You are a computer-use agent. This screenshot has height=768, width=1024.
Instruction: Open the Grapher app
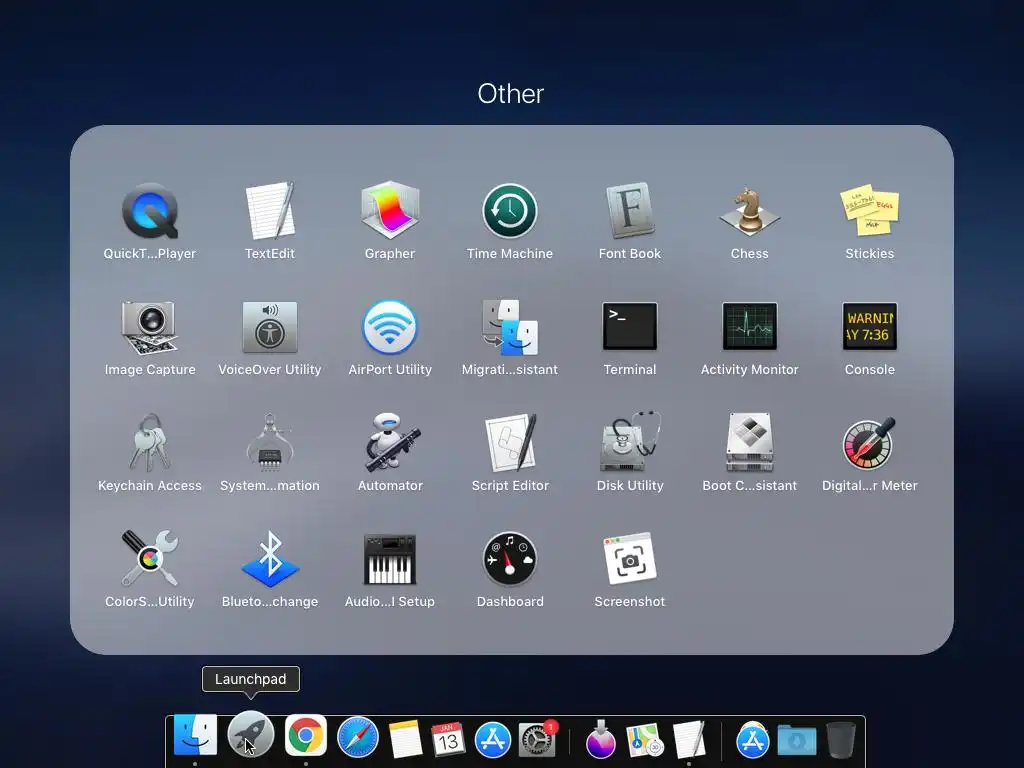tap(390, 210)
